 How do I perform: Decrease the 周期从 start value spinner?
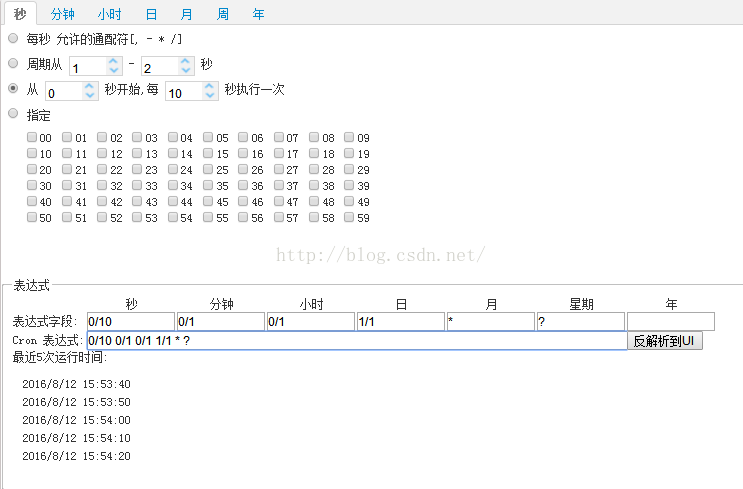click(113, 70)
